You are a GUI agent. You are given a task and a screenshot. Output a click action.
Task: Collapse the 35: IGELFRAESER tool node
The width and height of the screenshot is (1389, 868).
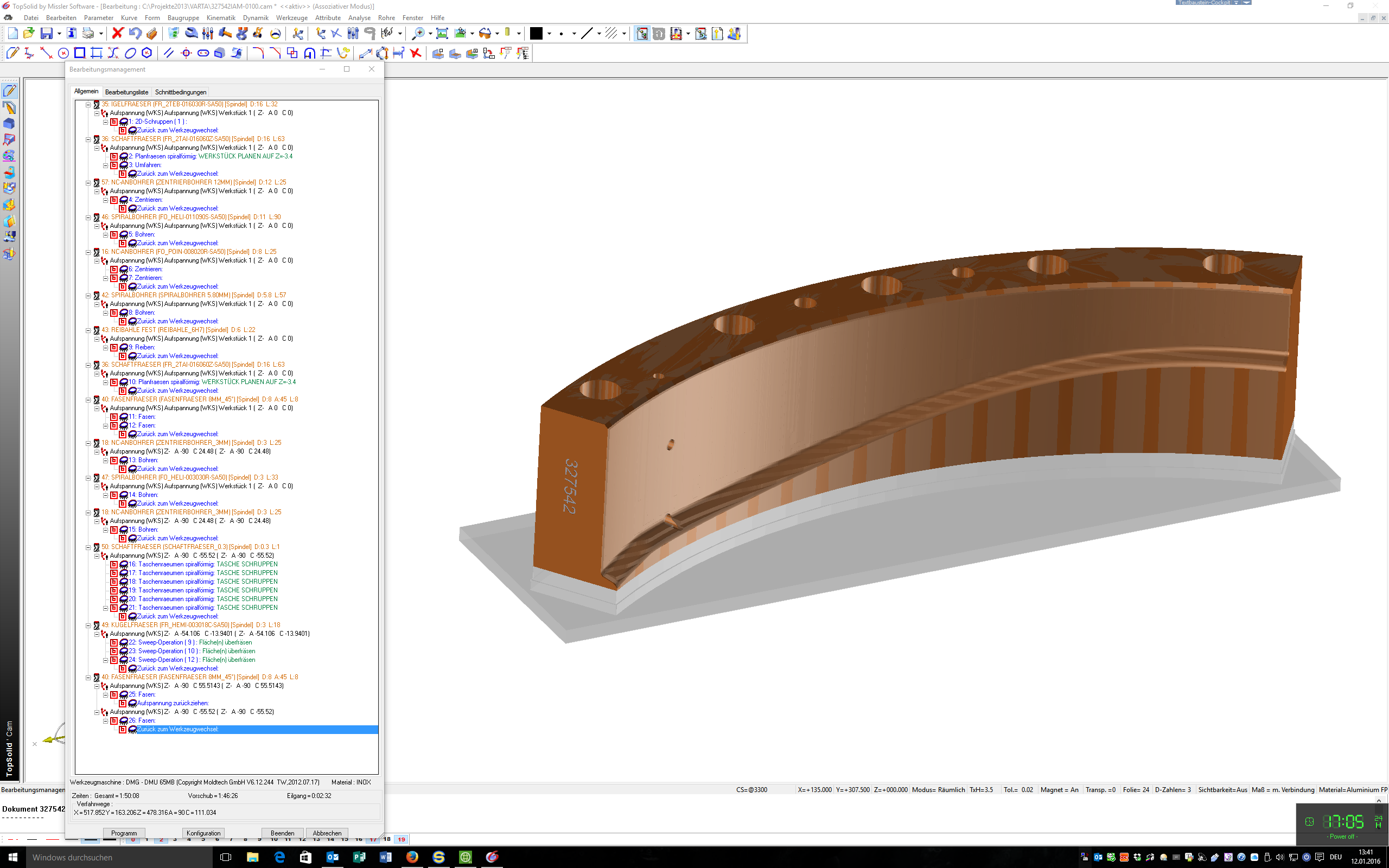tap(88, 105)
